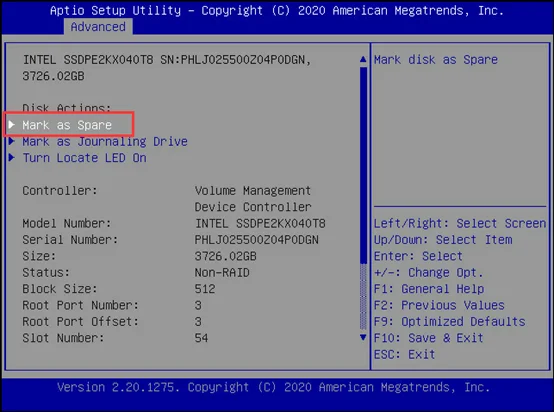Click the dotted scrollbar track area
554x412 pixels.
click(x=363, y=297)
